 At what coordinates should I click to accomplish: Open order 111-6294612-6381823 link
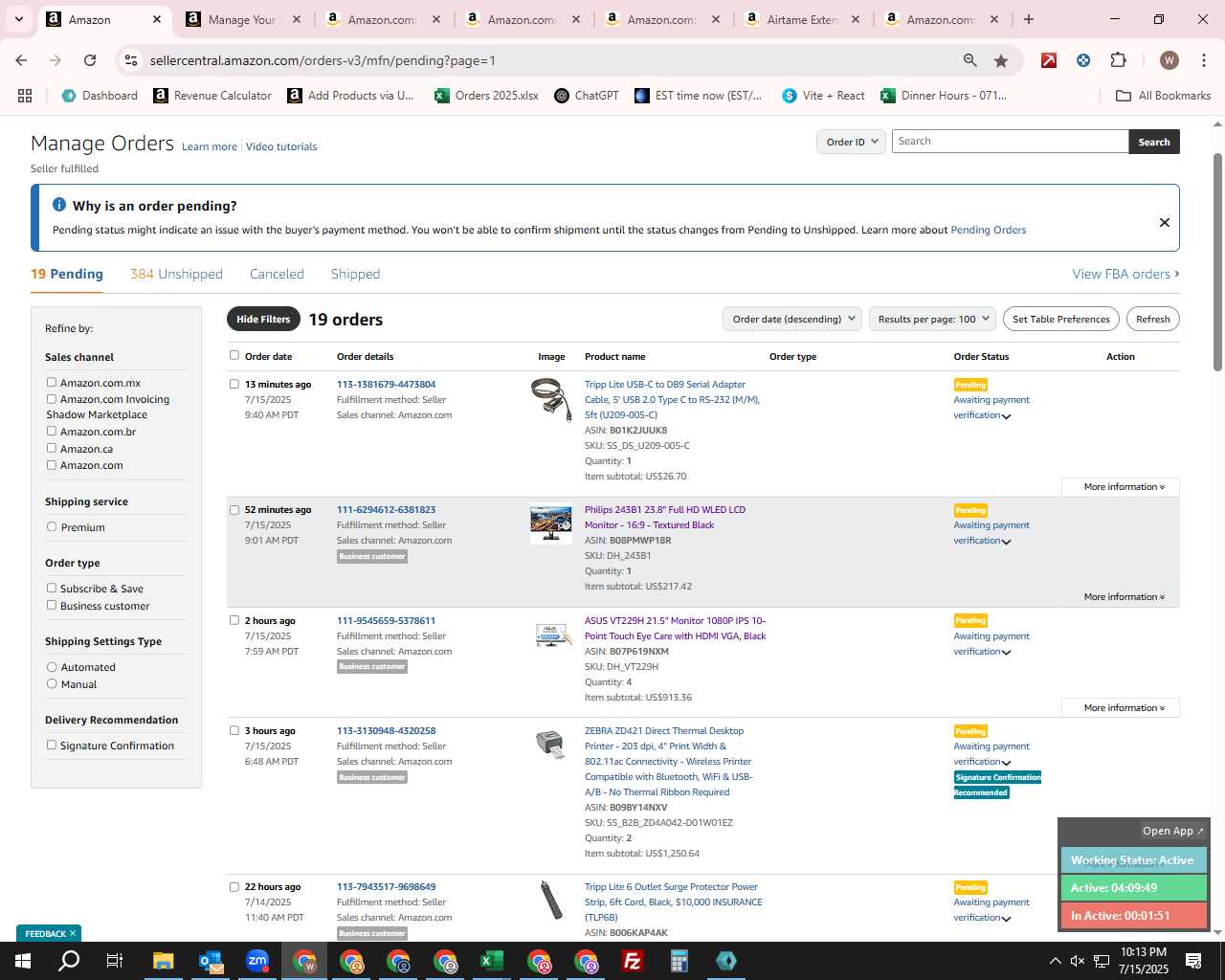386,510
